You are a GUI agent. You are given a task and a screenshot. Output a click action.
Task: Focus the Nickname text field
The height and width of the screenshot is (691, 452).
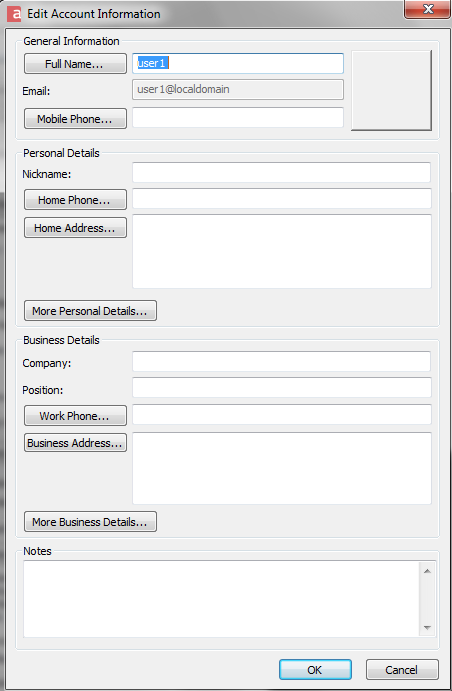coord(282,172)
